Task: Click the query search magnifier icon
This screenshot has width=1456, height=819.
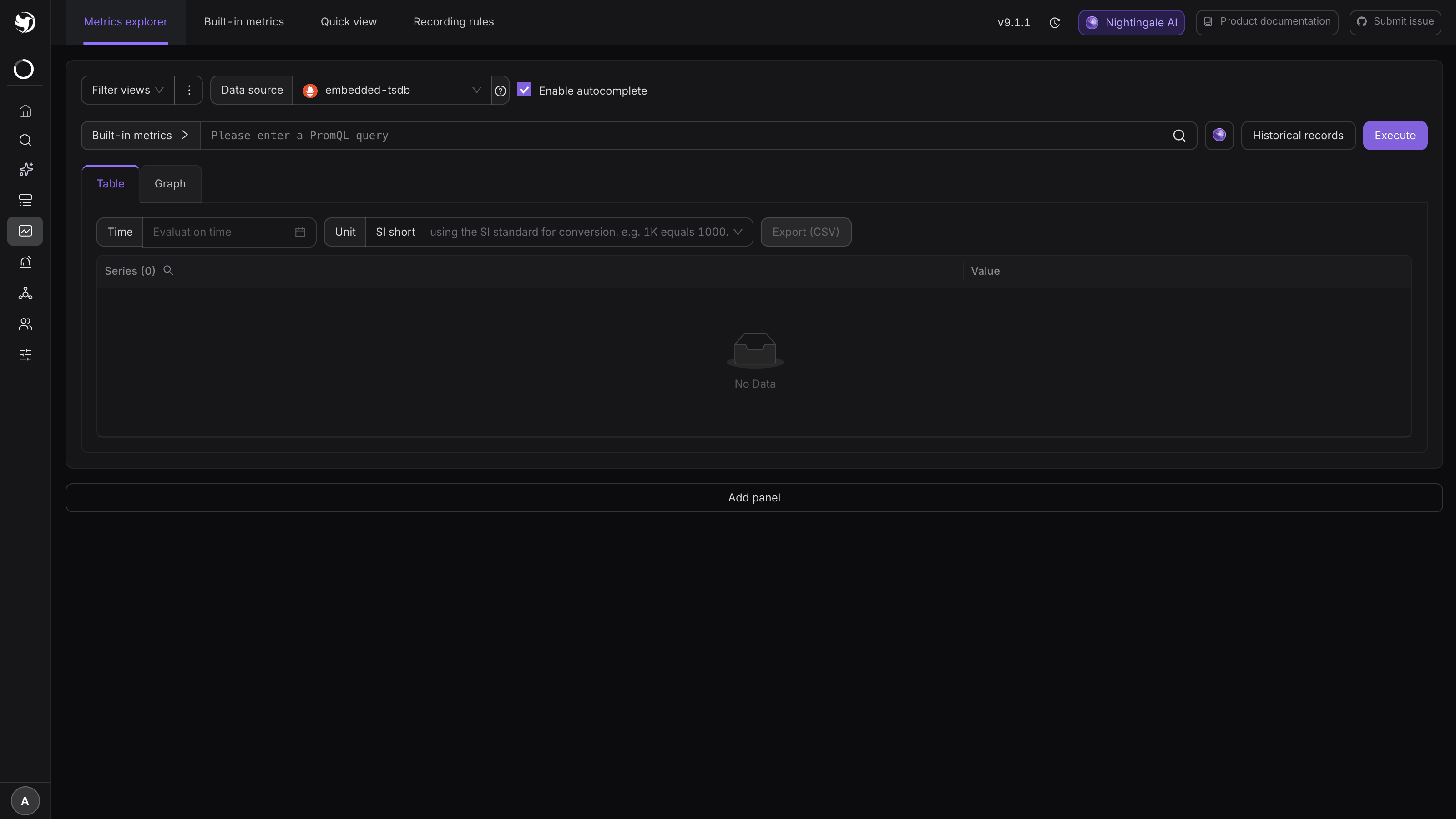Action: click(x=1179, y=136)
